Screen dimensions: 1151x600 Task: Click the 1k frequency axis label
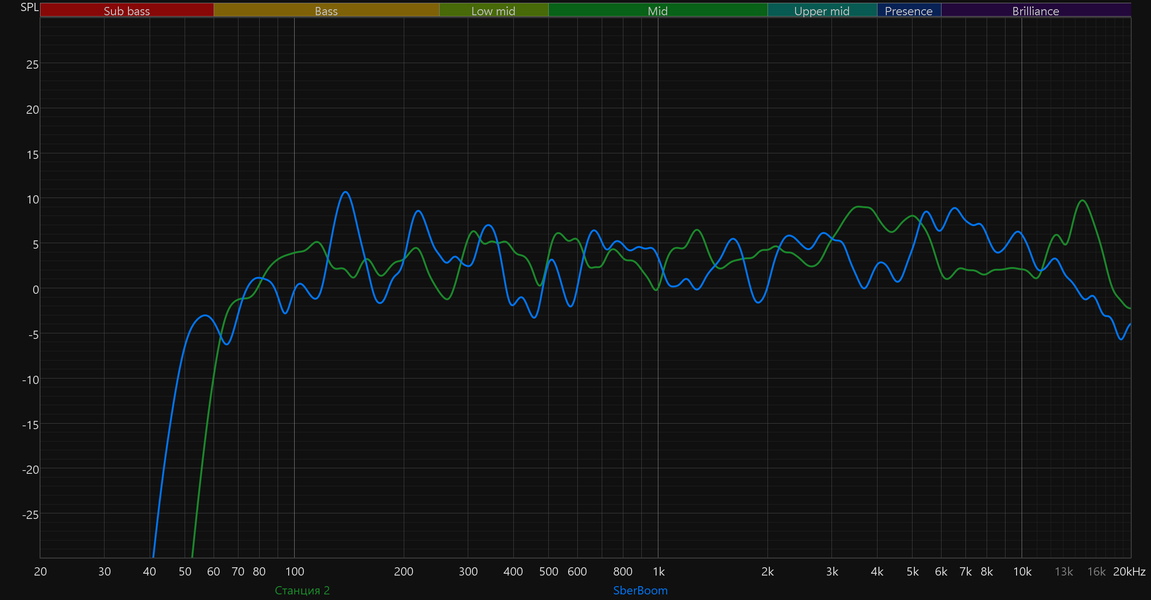point(658,571)
